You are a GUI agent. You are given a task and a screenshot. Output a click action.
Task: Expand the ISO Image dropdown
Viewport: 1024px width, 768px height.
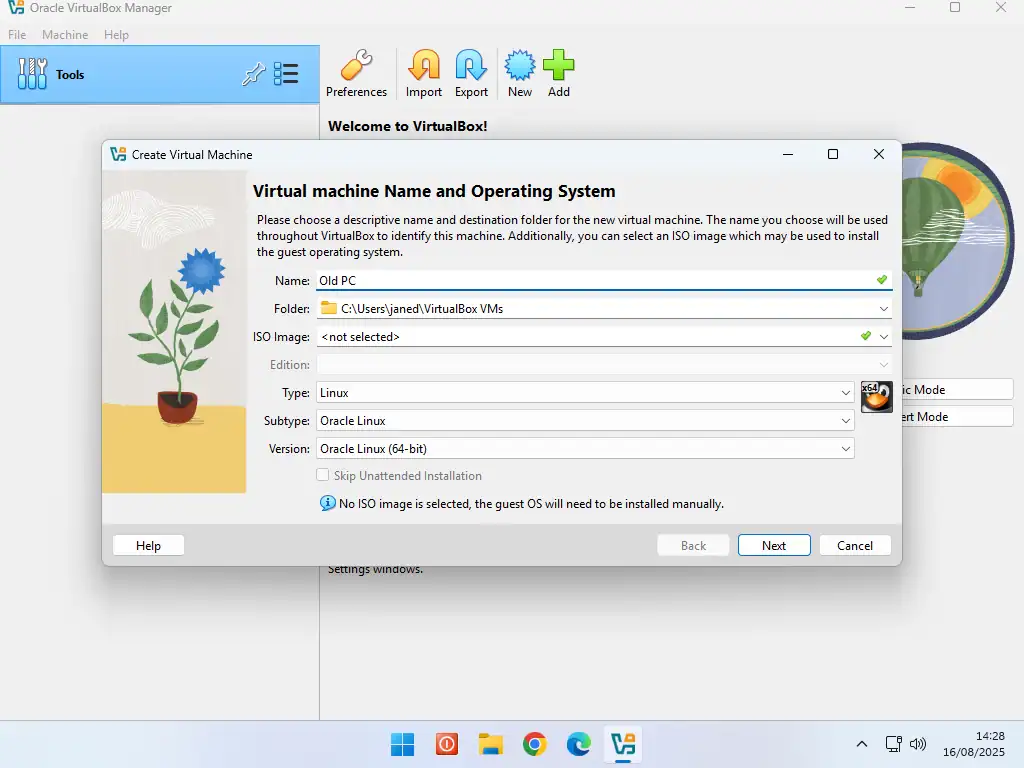coord(884,337)
